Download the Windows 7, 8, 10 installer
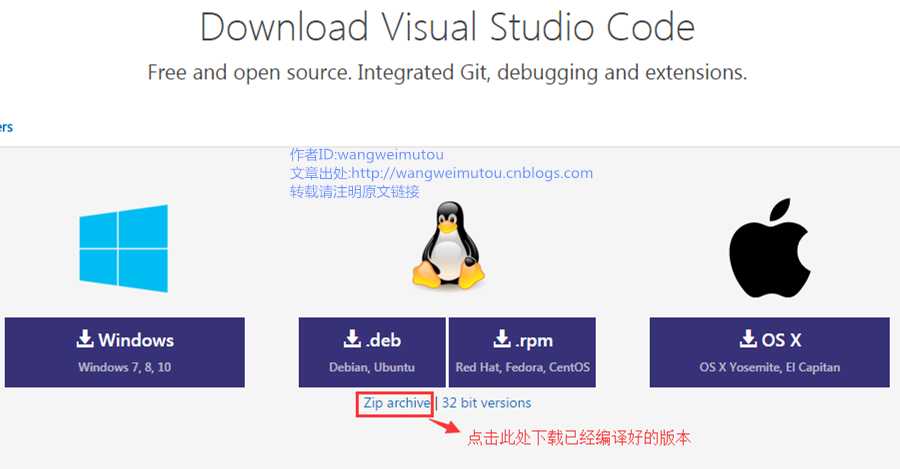 [125, 352]
